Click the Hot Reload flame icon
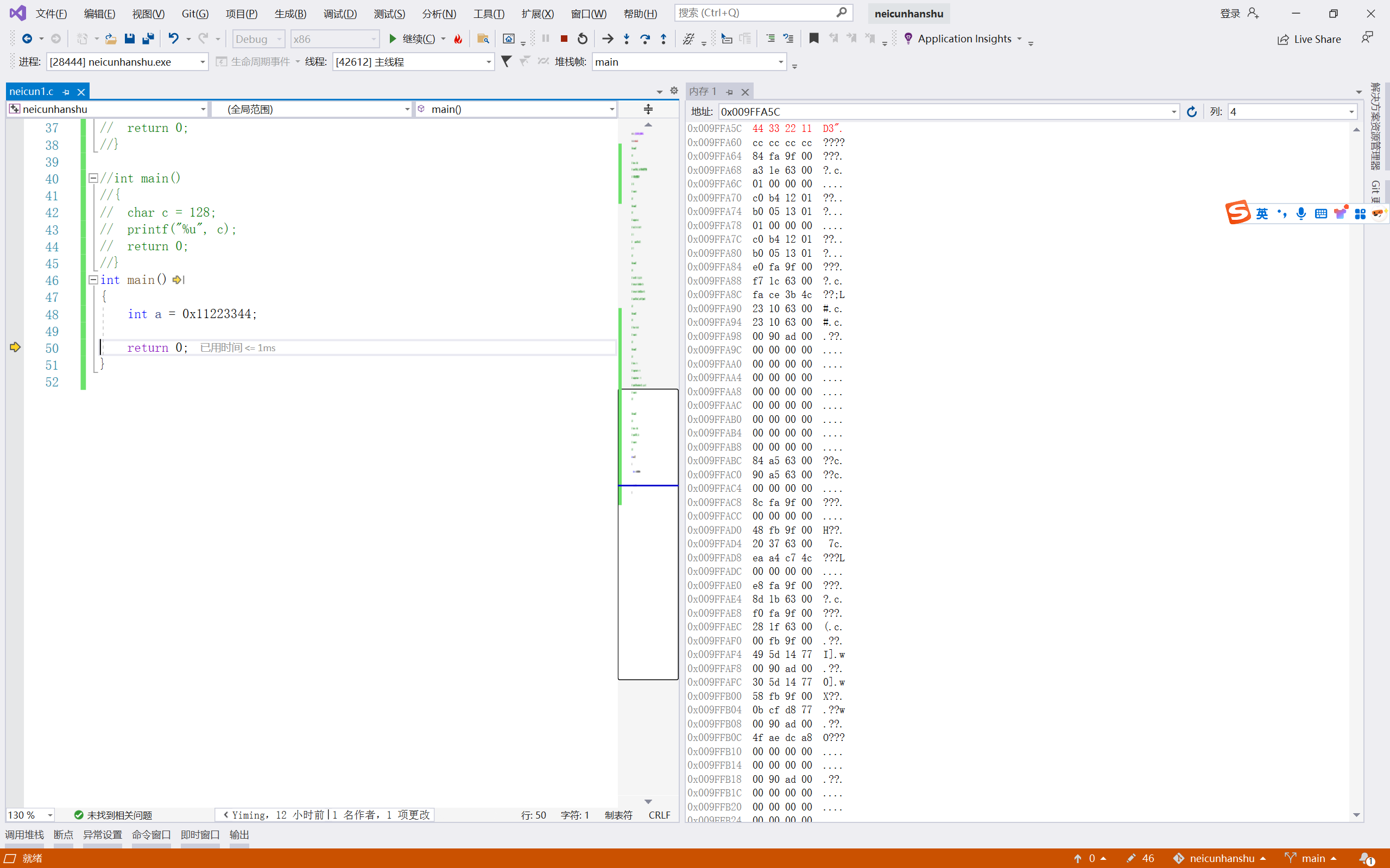This screenshot has width=1390, height=868. [x=458, y=39]
